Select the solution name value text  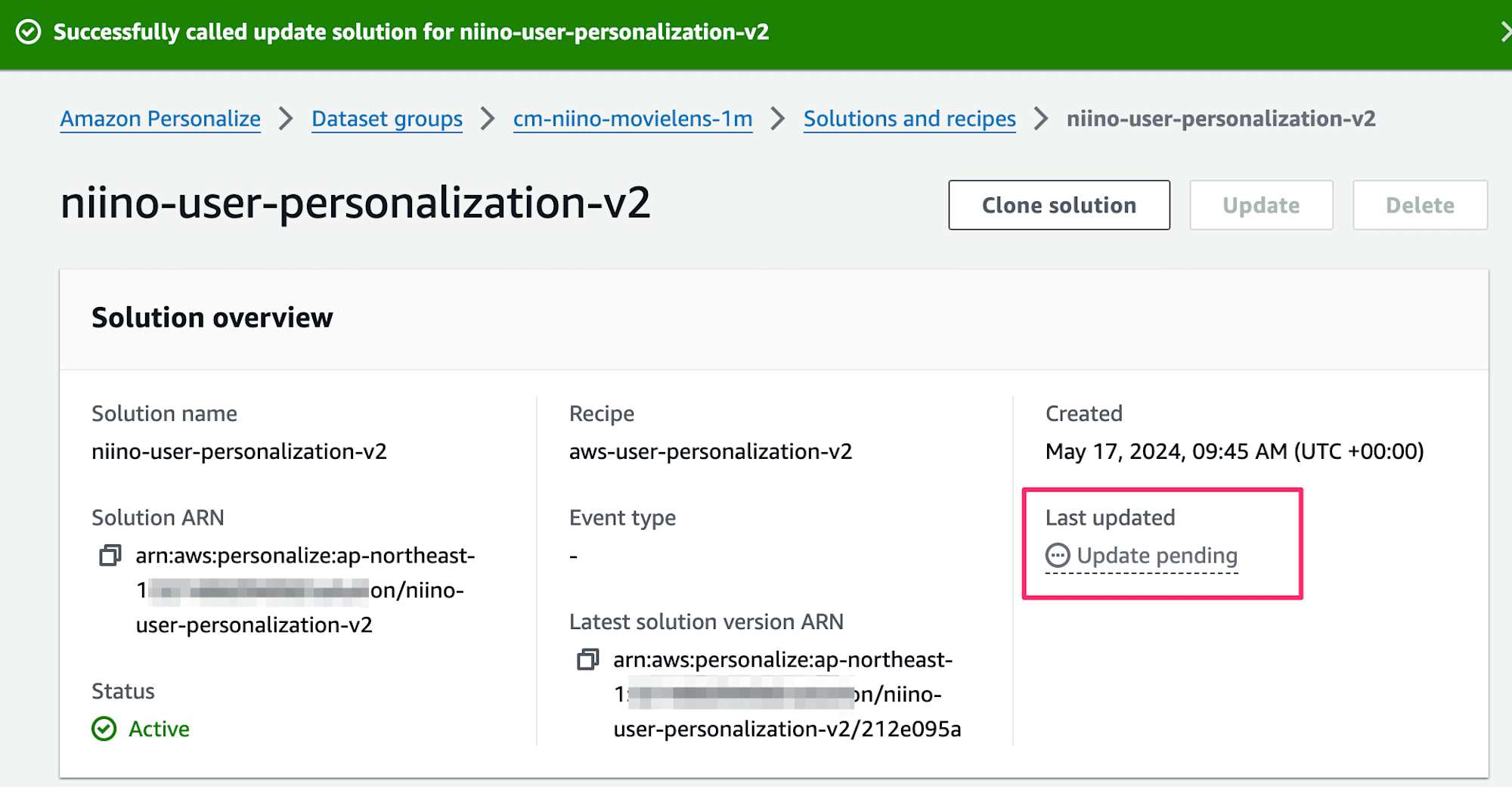(x=239, y=451)
